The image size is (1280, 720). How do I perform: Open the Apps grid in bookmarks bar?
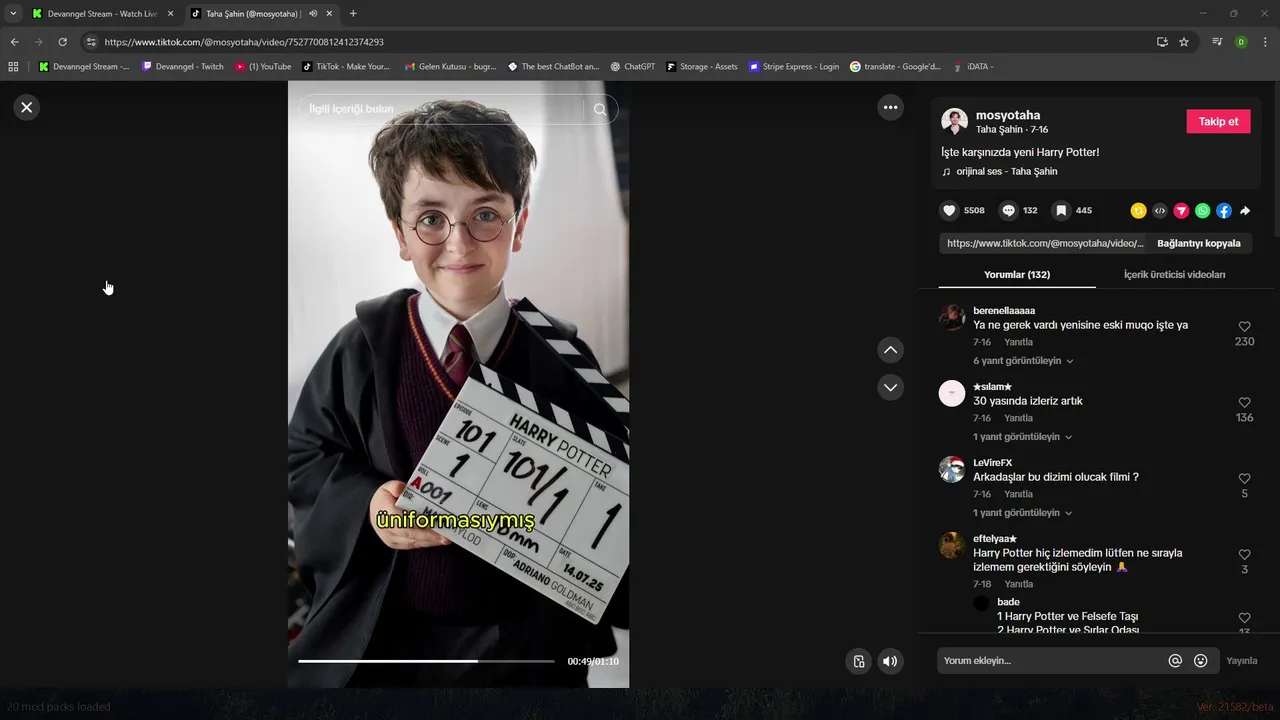(x=13, y=67)
